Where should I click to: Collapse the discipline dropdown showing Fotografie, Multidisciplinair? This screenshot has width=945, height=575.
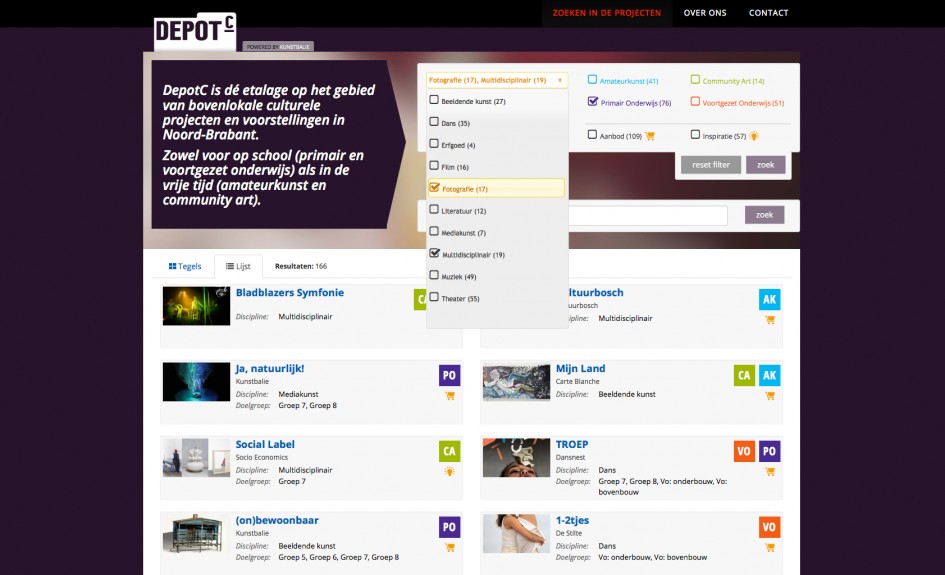[x=497, y=80]
